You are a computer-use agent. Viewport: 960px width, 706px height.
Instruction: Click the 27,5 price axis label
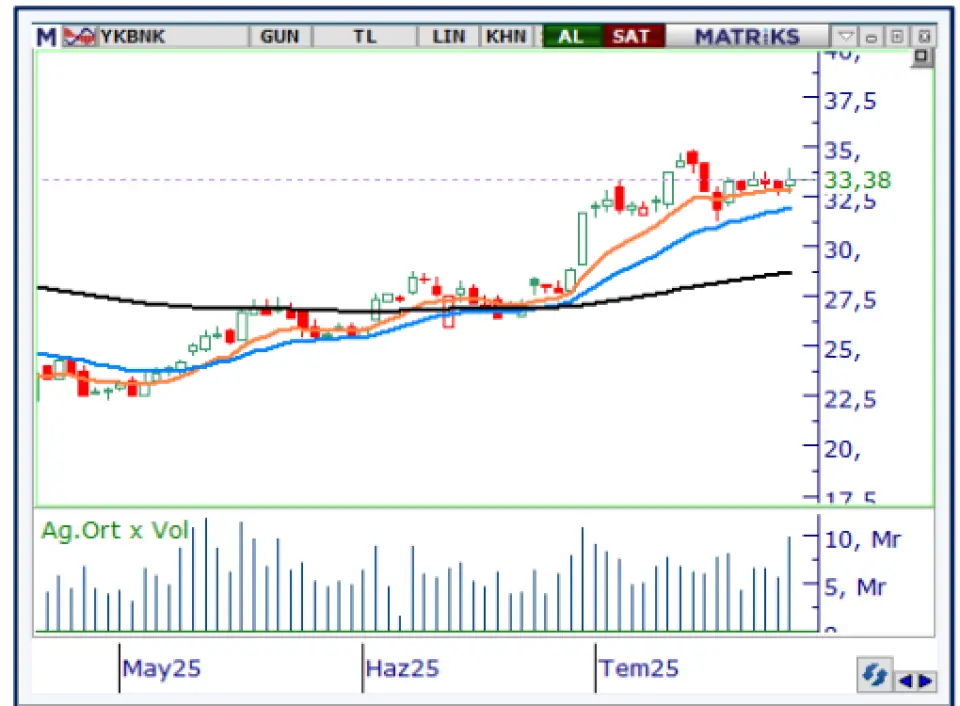coord(850,300)
